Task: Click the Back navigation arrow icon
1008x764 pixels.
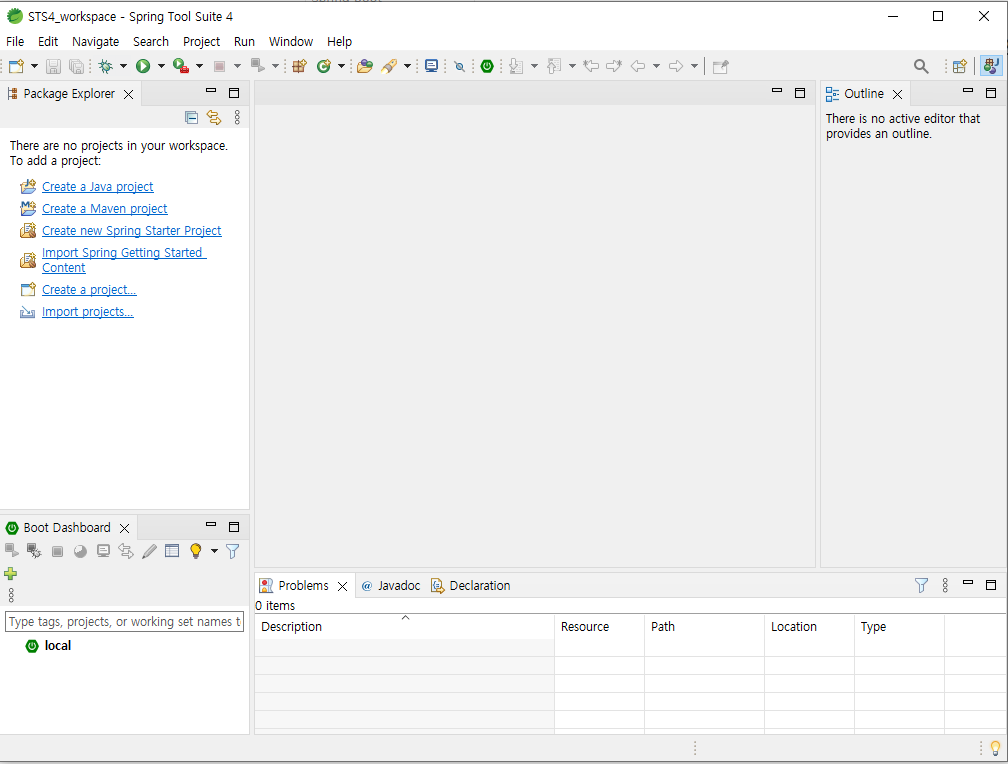Action: click(x=638, y=66)
